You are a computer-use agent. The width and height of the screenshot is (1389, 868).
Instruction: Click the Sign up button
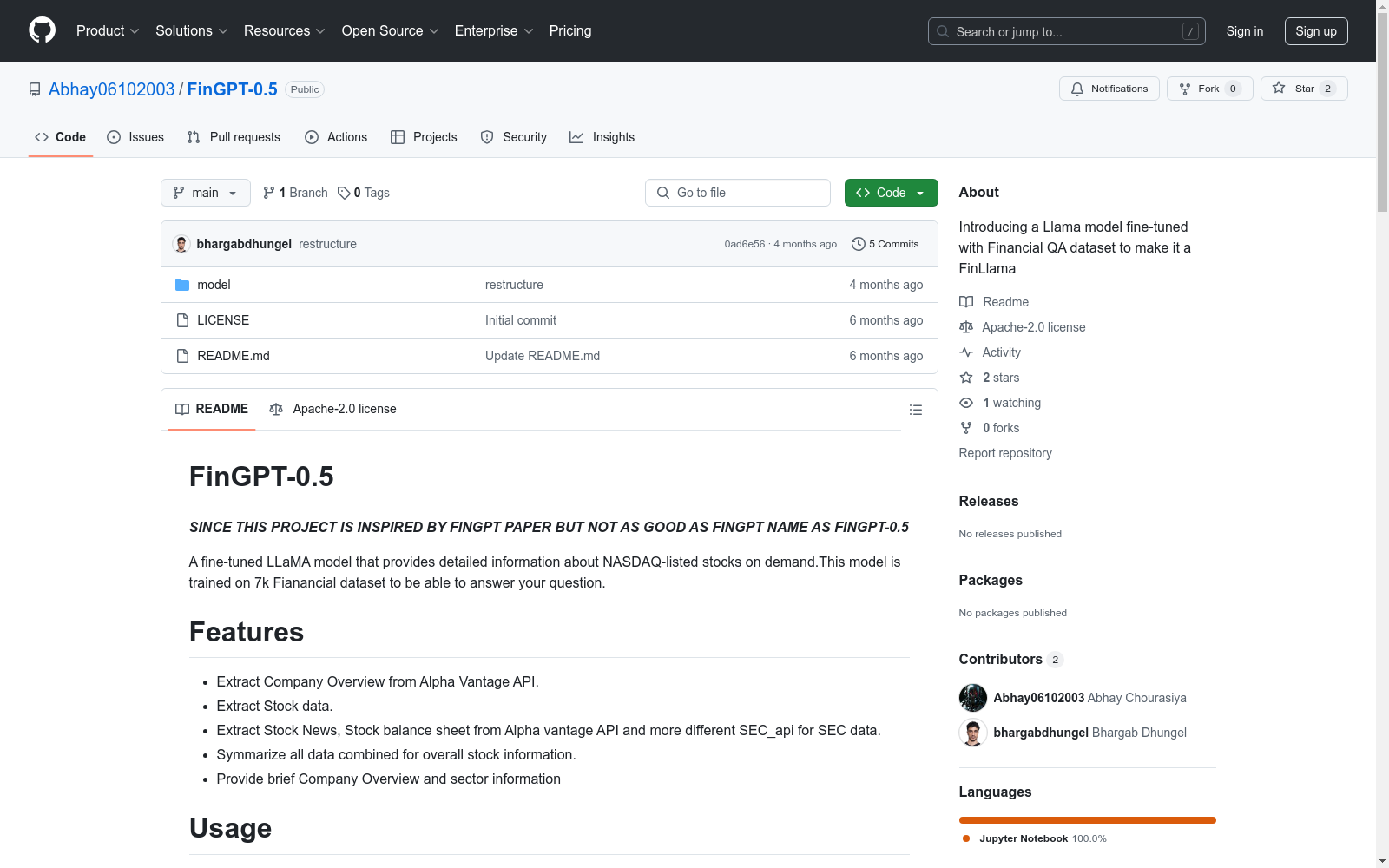pos(1316,31)
